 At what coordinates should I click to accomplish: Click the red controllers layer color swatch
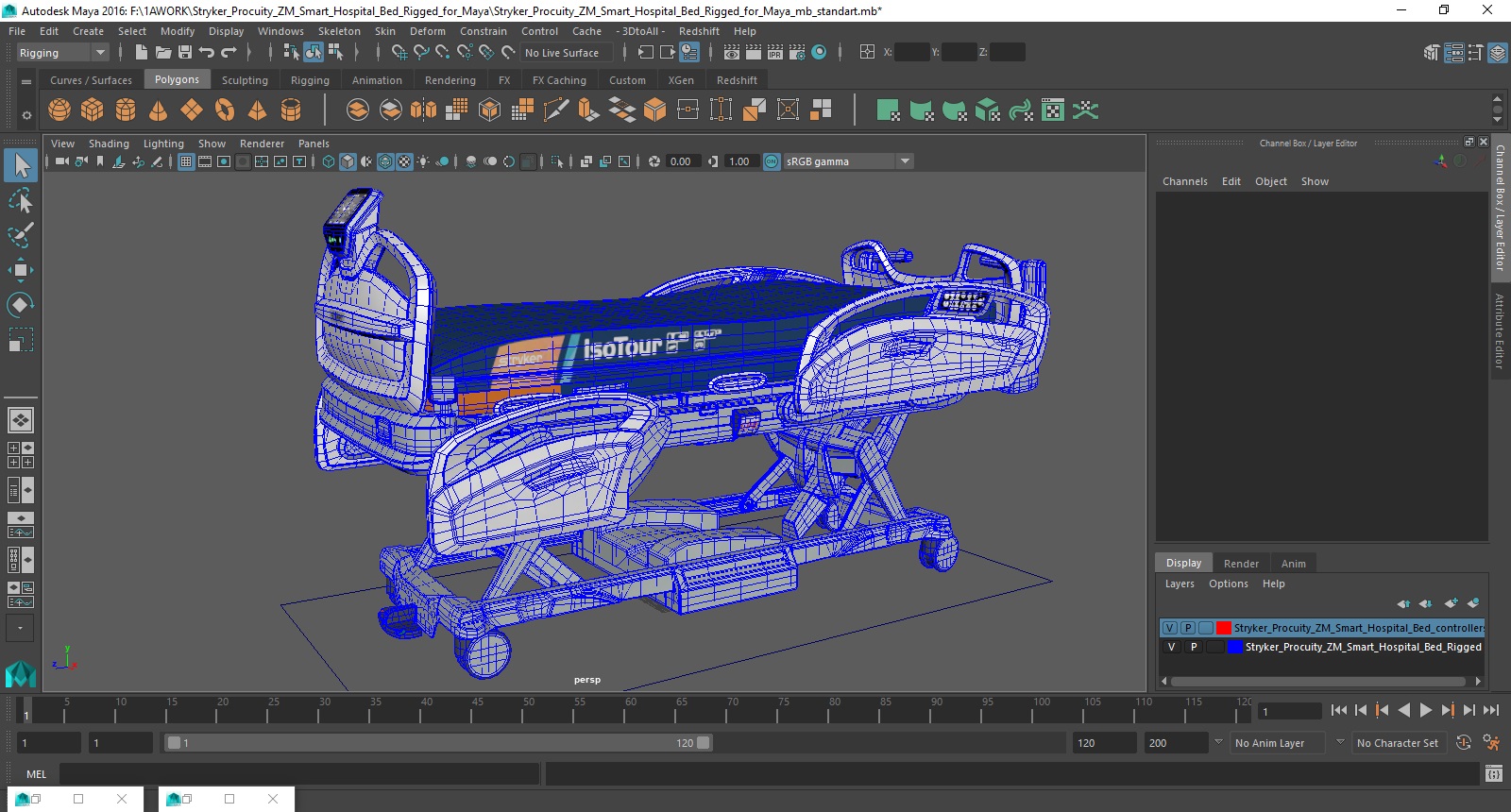[x=1224, y=628]
